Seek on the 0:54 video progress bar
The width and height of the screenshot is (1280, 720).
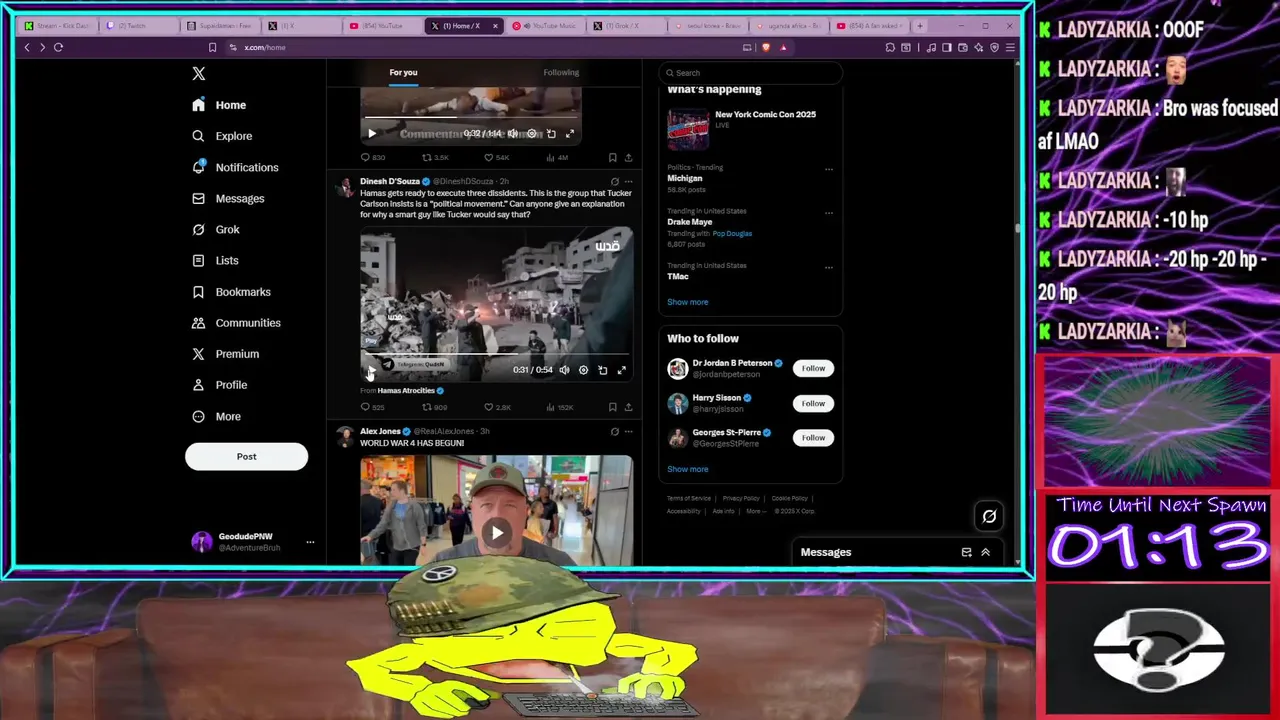point(497,355)
